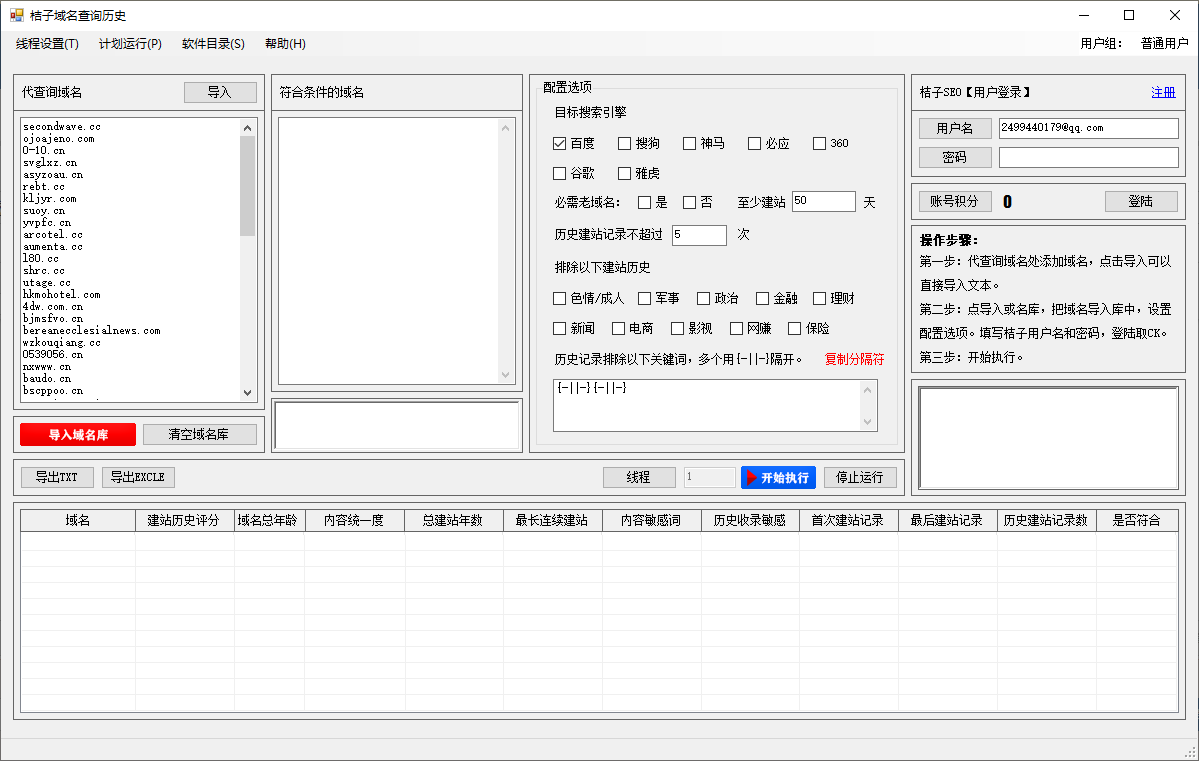Click the 最长连续建站 column header
1199x761 pixels.
pos(552,521)
